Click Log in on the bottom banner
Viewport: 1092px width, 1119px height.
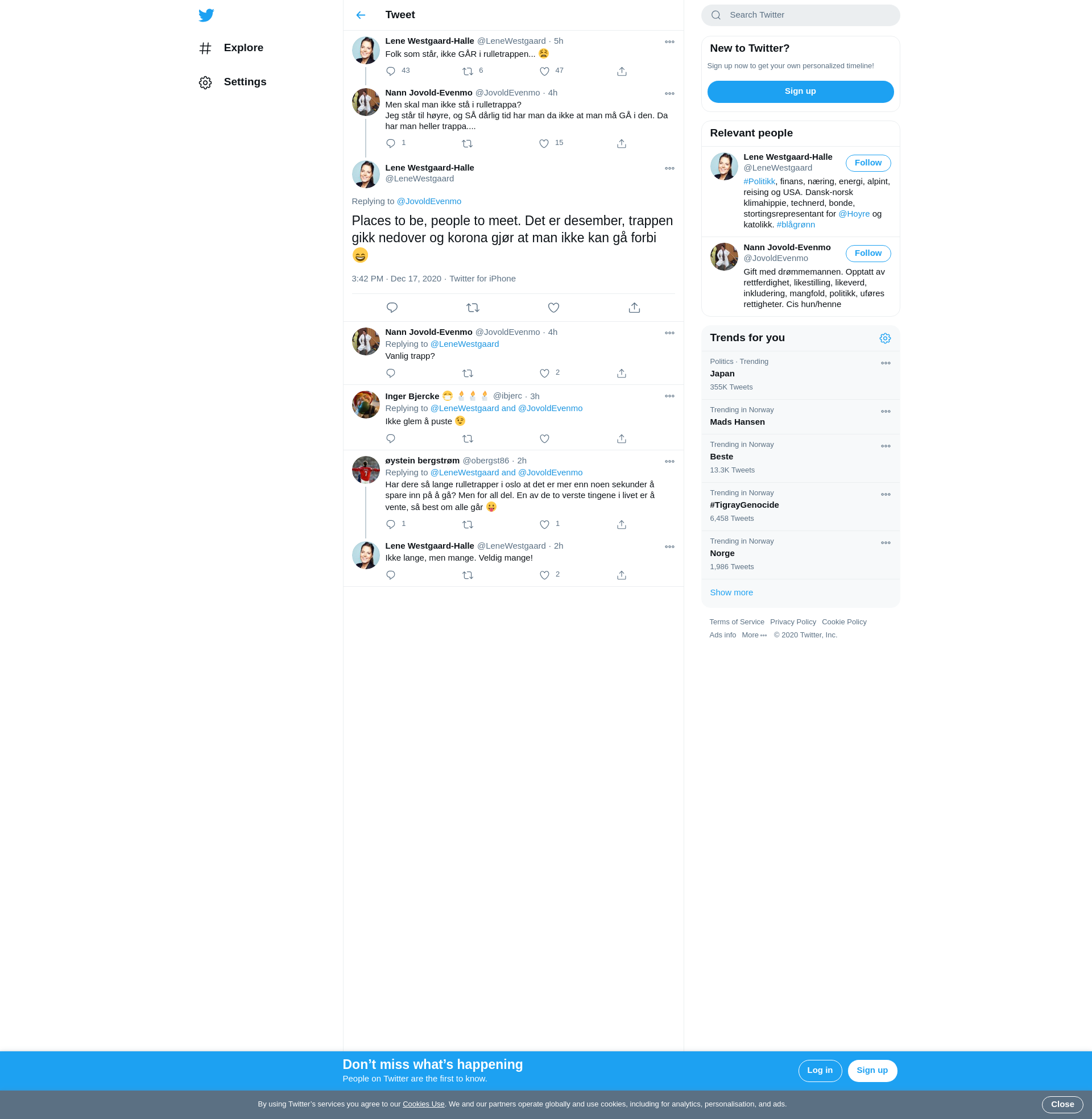pos(820,1071)
